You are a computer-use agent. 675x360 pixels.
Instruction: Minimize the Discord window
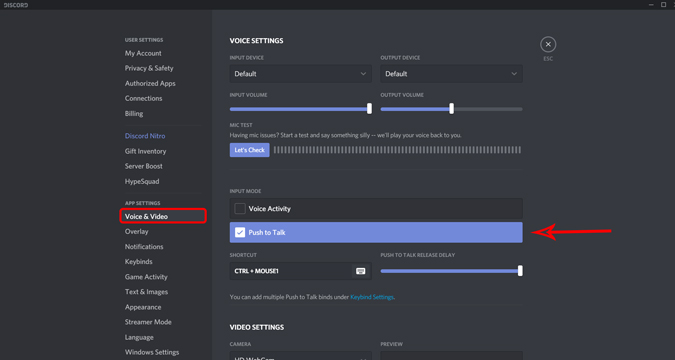pos(651,5)
